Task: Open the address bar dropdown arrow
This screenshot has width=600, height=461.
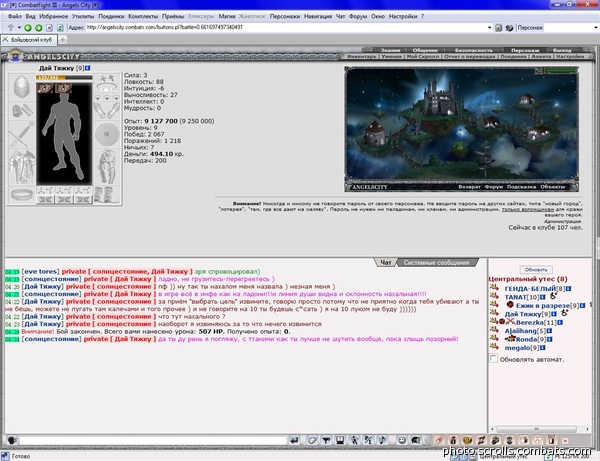Action: tap(489, 28)
